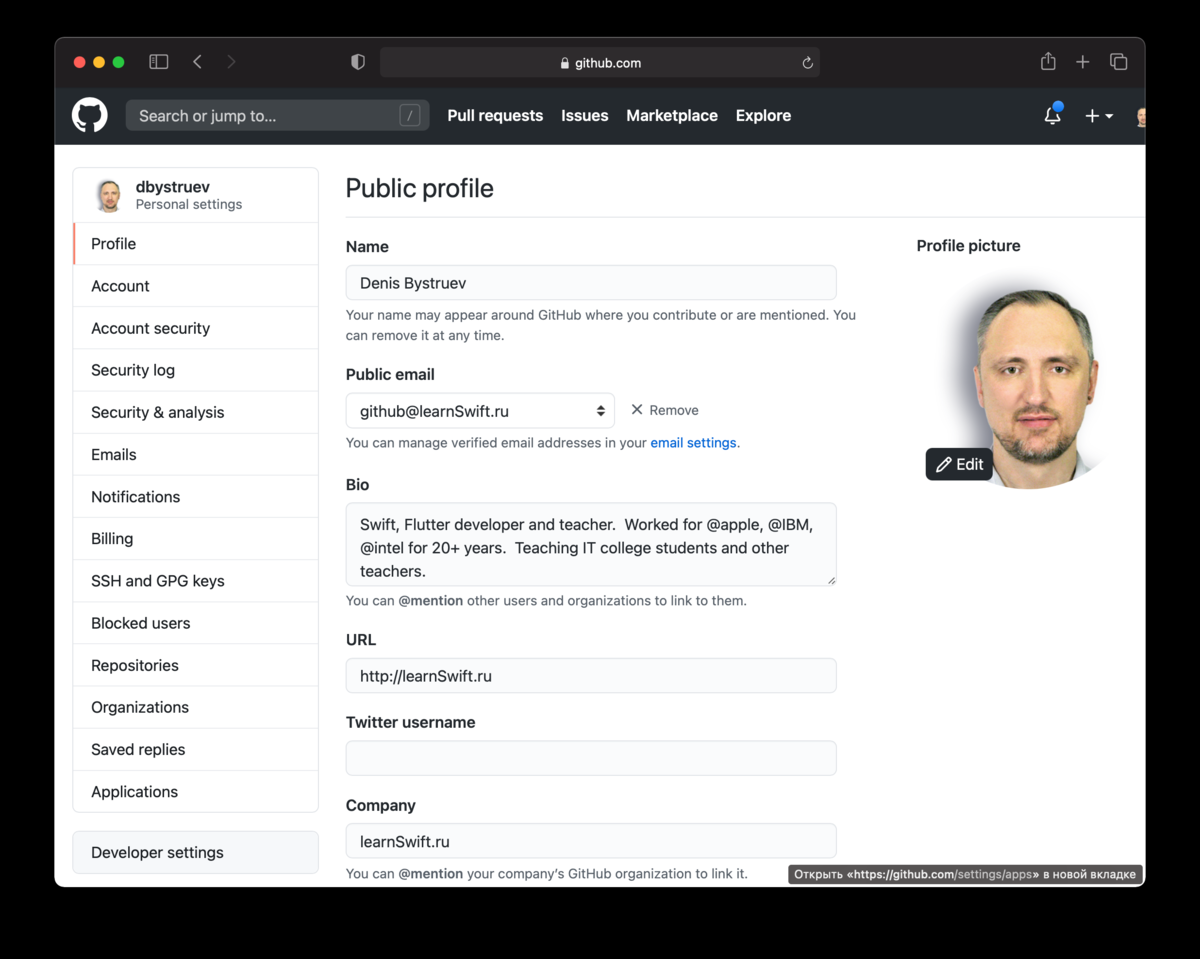The height and width of the screenshot is (959, 1200).
Task: Remove the public email
Action: pyautogui.click(x=665, y=410)
